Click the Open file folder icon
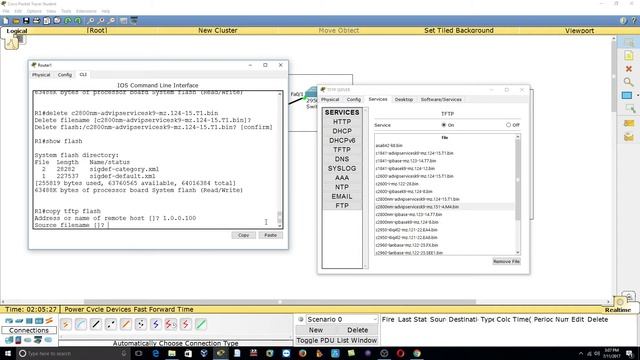This screenshot has width=640, height=360. click(16, 21)
